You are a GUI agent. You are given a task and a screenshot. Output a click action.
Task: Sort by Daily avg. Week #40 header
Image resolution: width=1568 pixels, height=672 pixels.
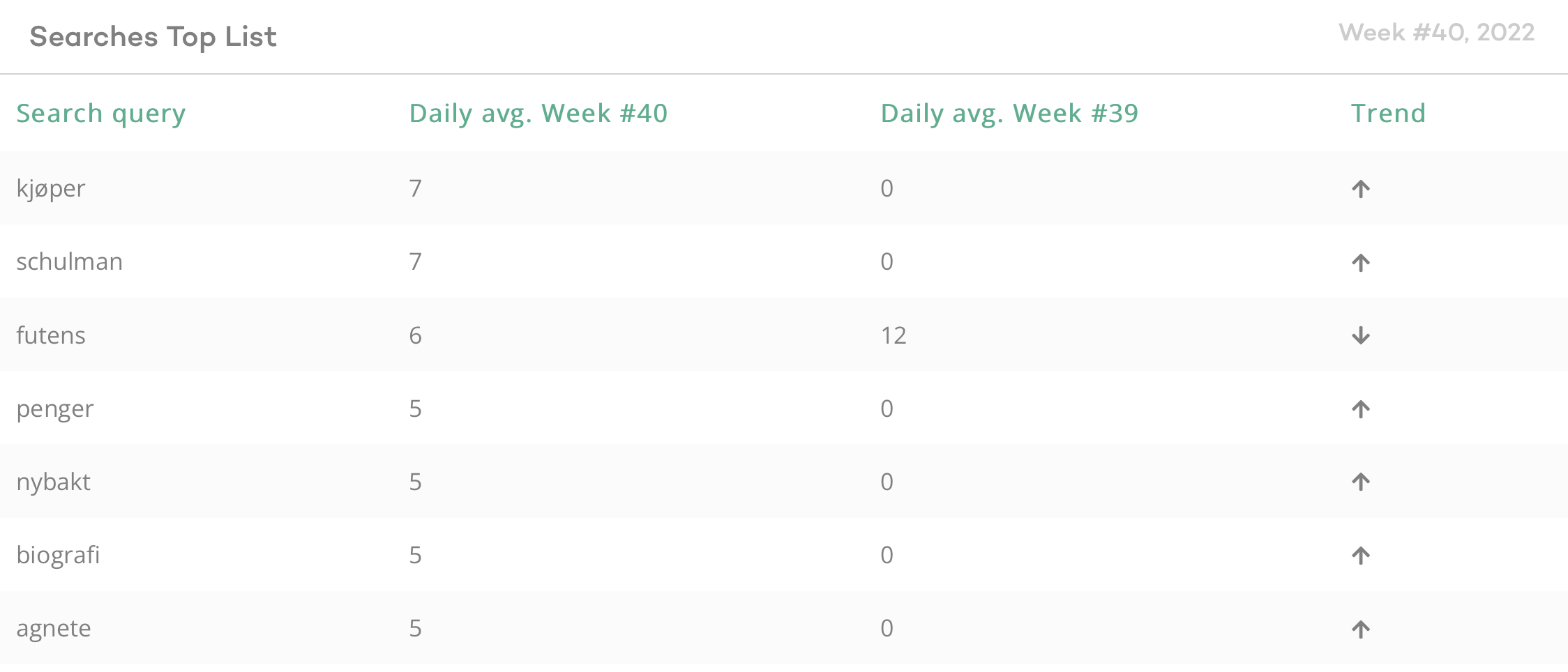click(538, 114)
